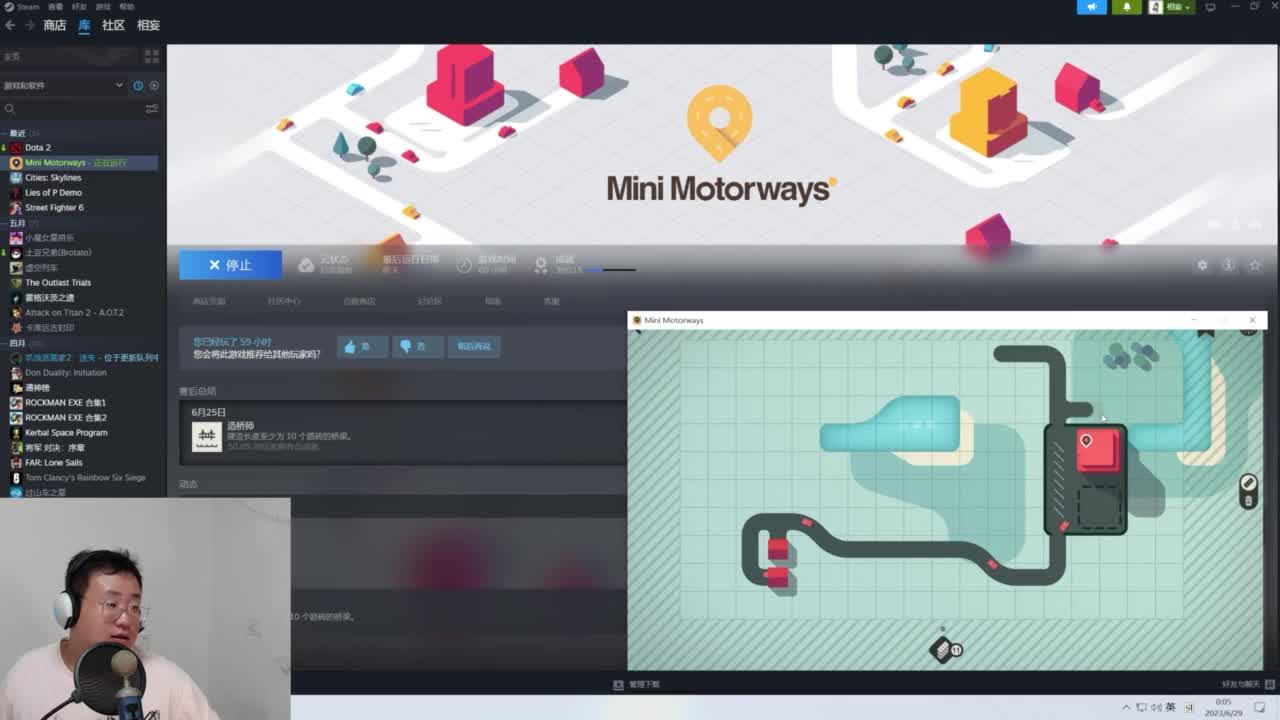Click the in-game trash delete tool

point(1248,500)
